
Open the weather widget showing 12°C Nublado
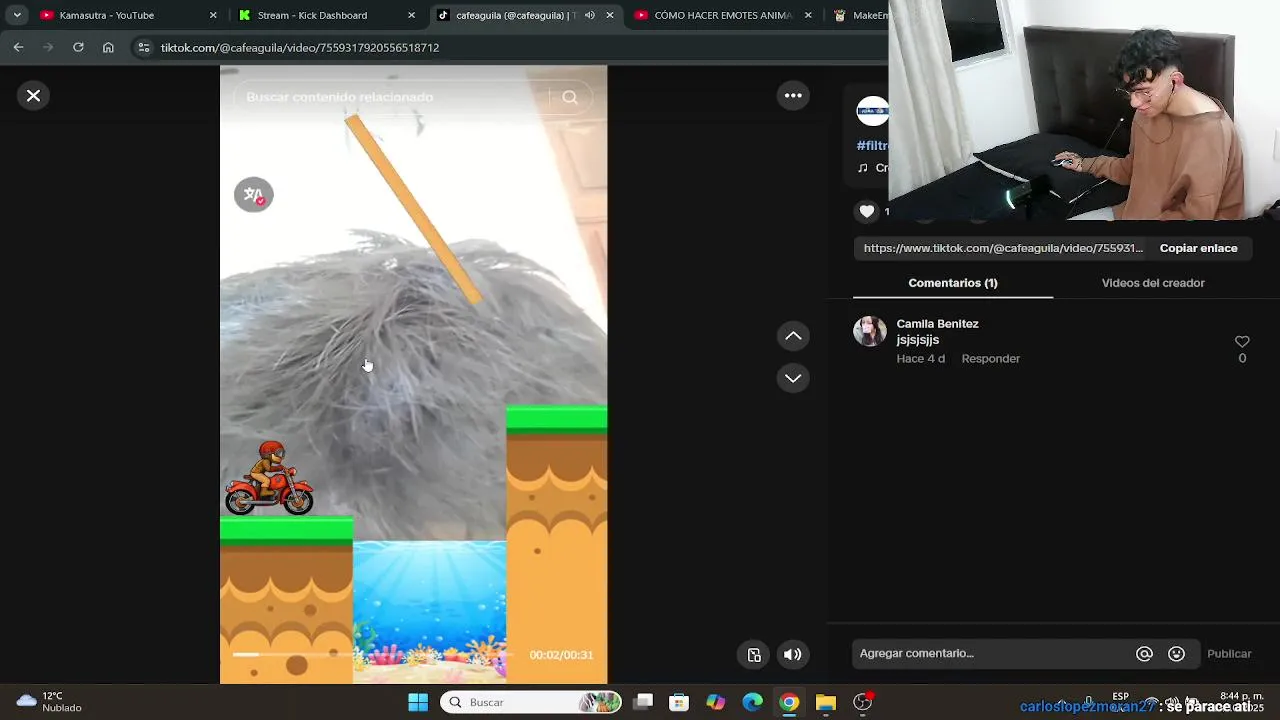[x=50, y=702]
